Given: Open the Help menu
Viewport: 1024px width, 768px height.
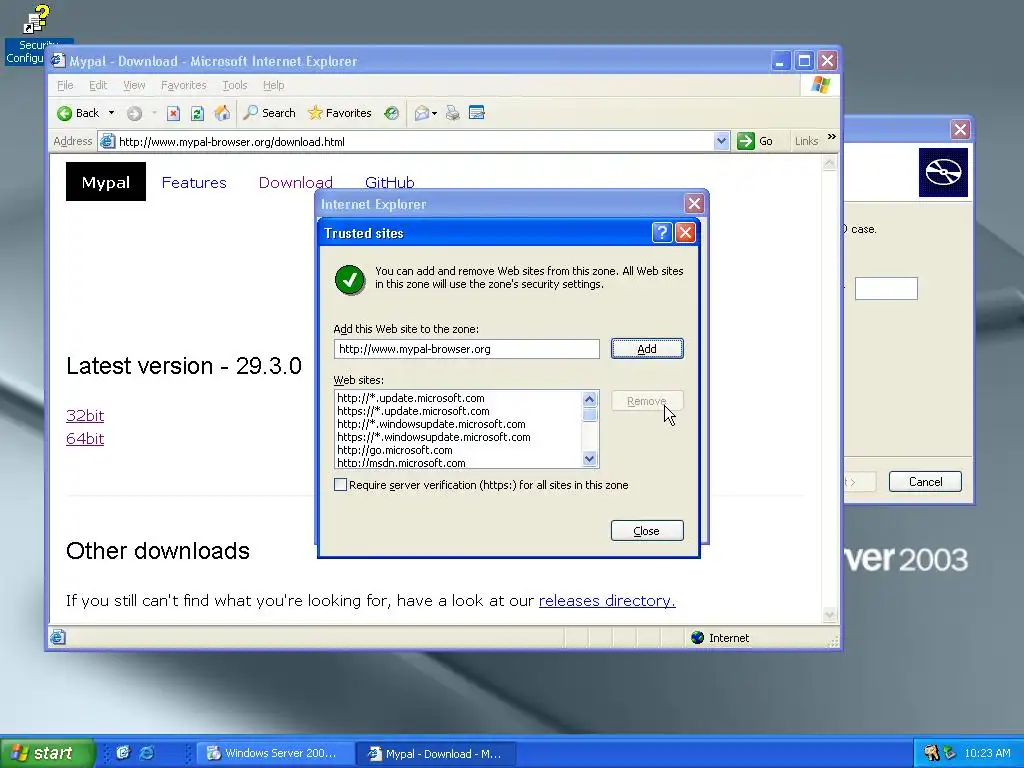Looking at the screenshot, I should coord(273,85).
